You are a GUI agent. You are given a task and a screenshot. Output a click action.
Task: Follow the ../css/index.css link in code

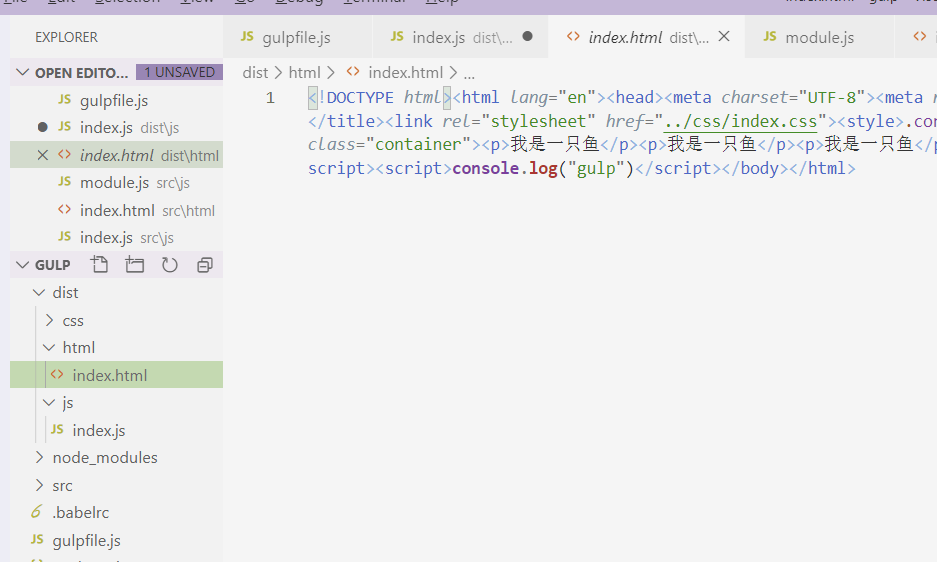[740, 121]
